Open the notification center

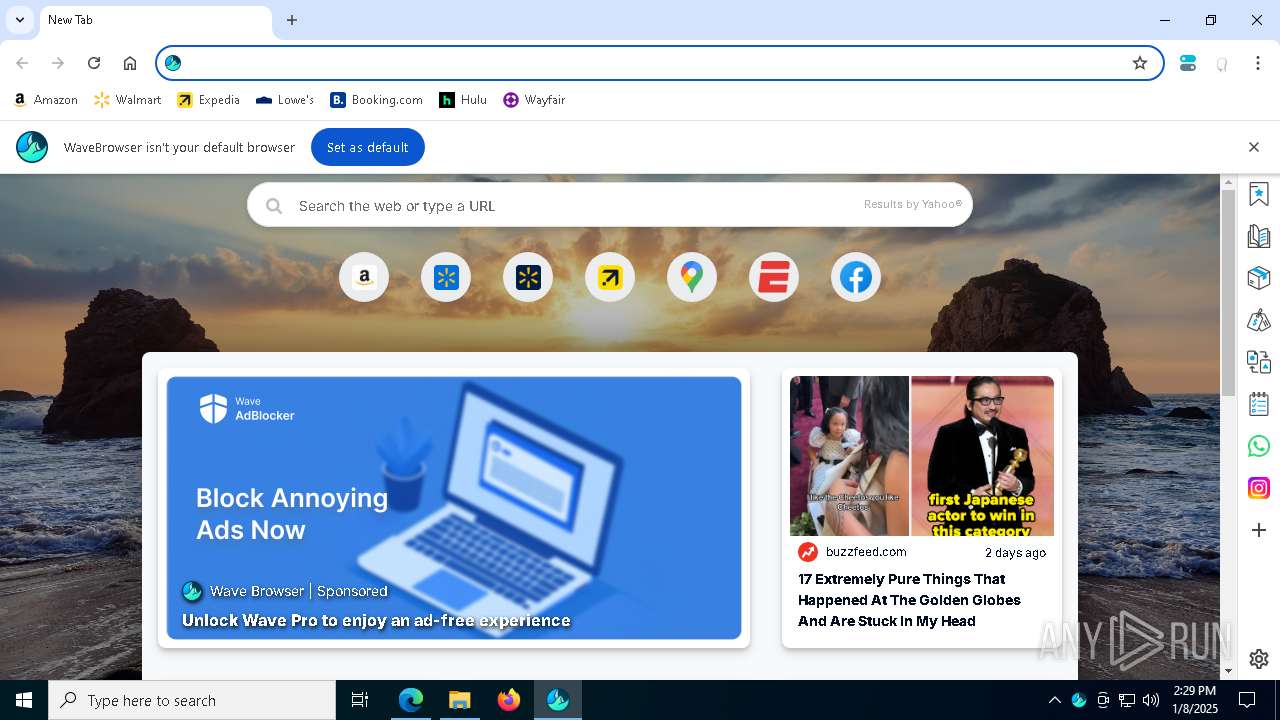tap(1247, 700)
